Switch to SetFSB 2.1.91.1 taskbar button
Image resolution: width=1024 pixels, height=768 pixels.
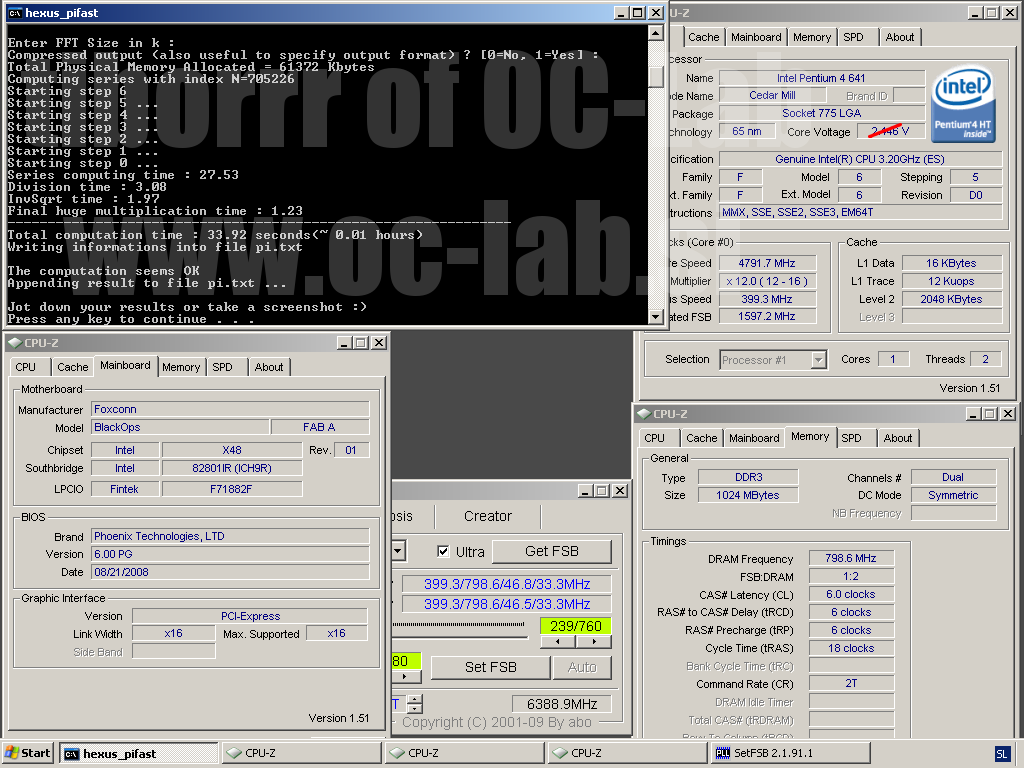(x=790, y=753)
